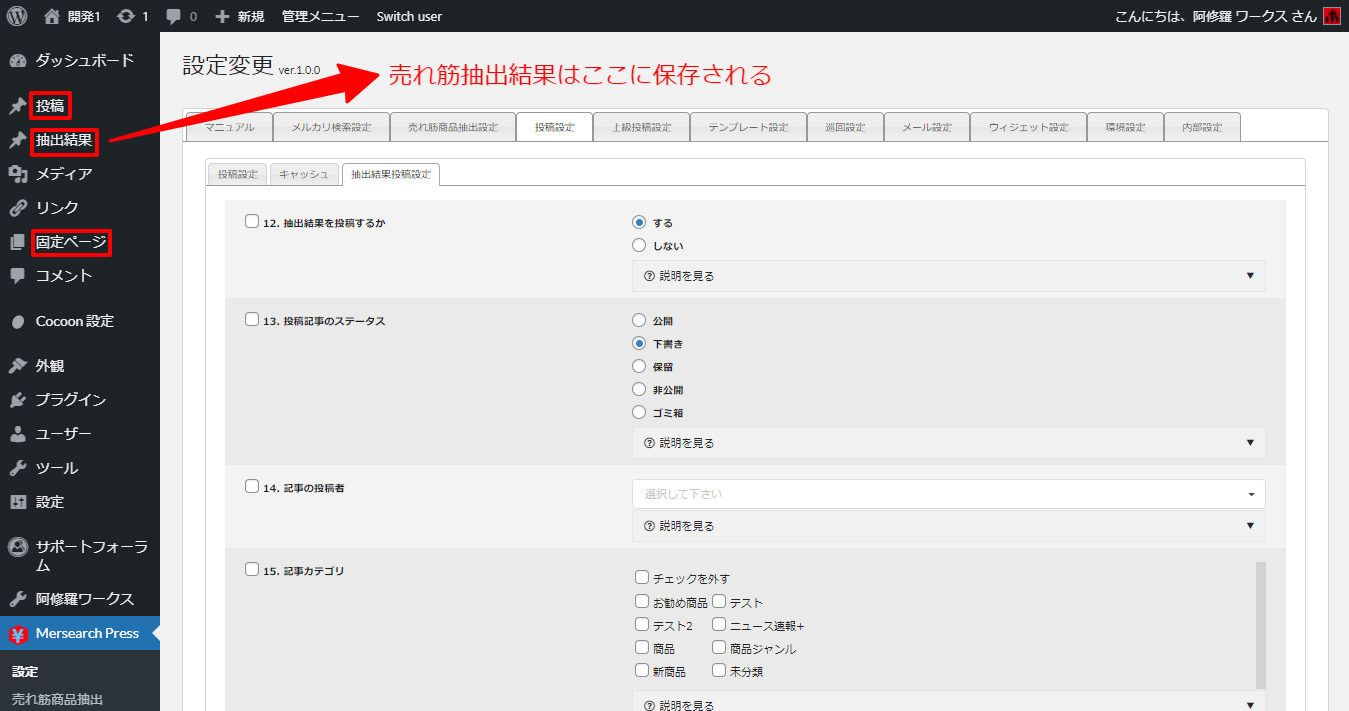Click the Switch user link
The height and width of the screenshot is (711, 1349).
point(409,16)
